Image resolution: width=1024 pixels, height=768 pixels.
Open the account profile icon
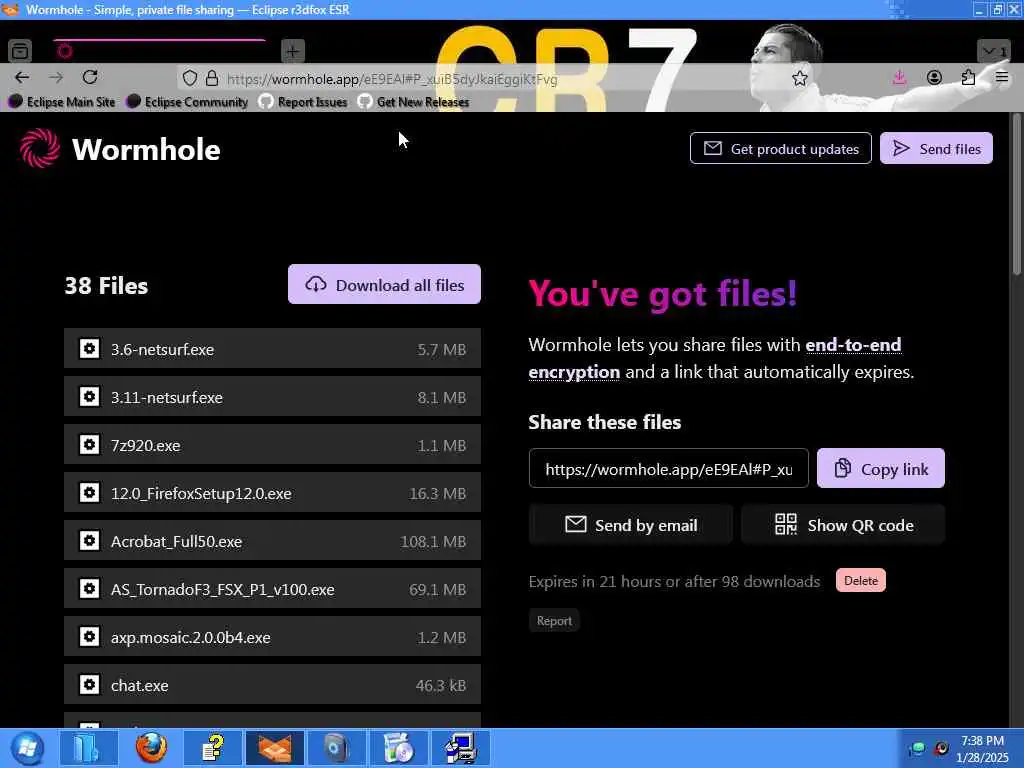(x=934, y=78)
